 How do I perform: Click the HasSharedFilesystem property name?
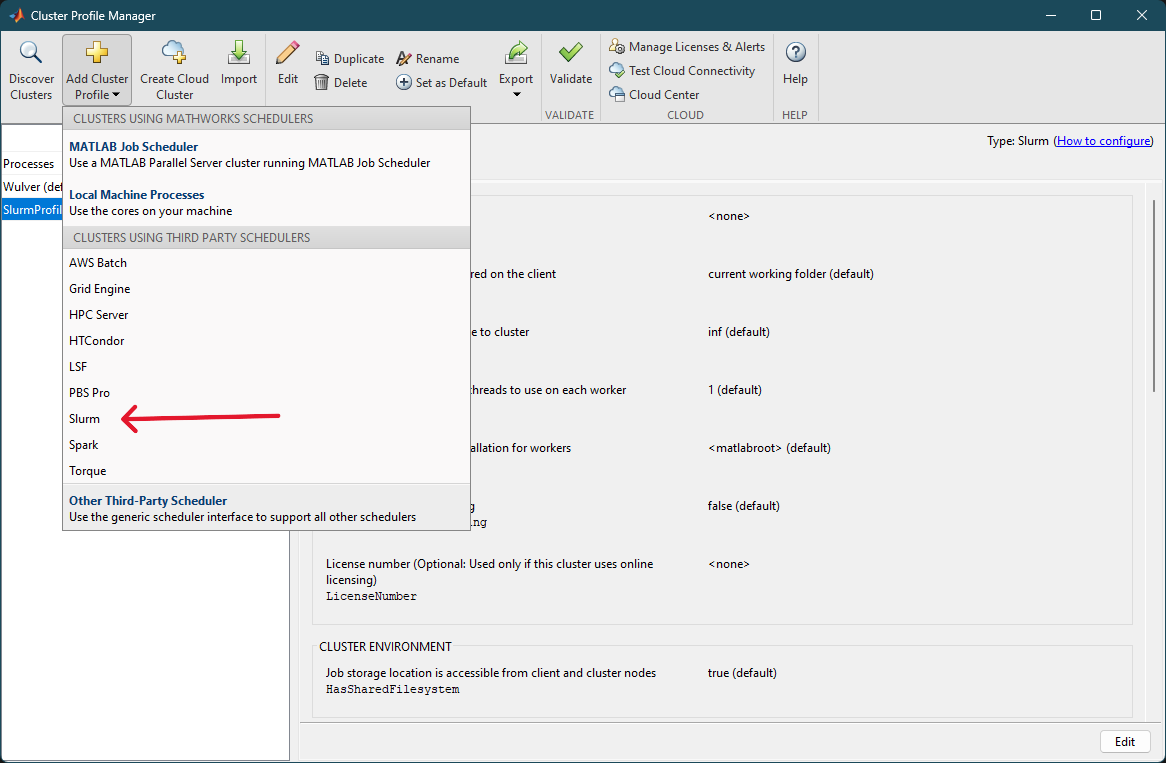tap(393, 689)
